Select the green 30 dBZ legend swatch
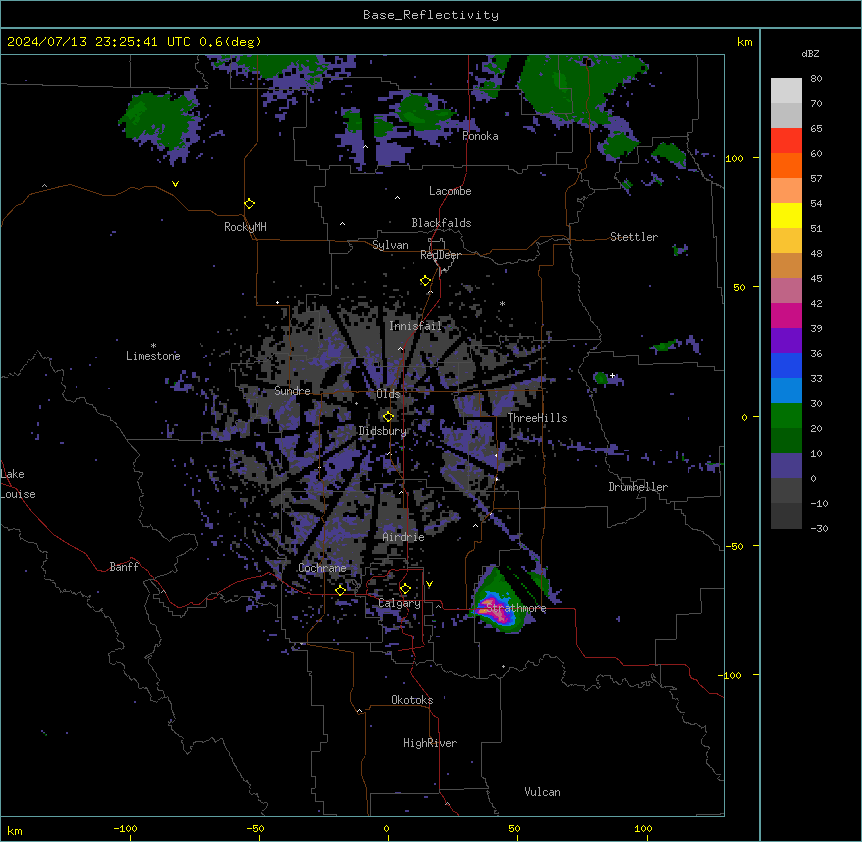Screen dimensions: 862x842 (786, 416)
